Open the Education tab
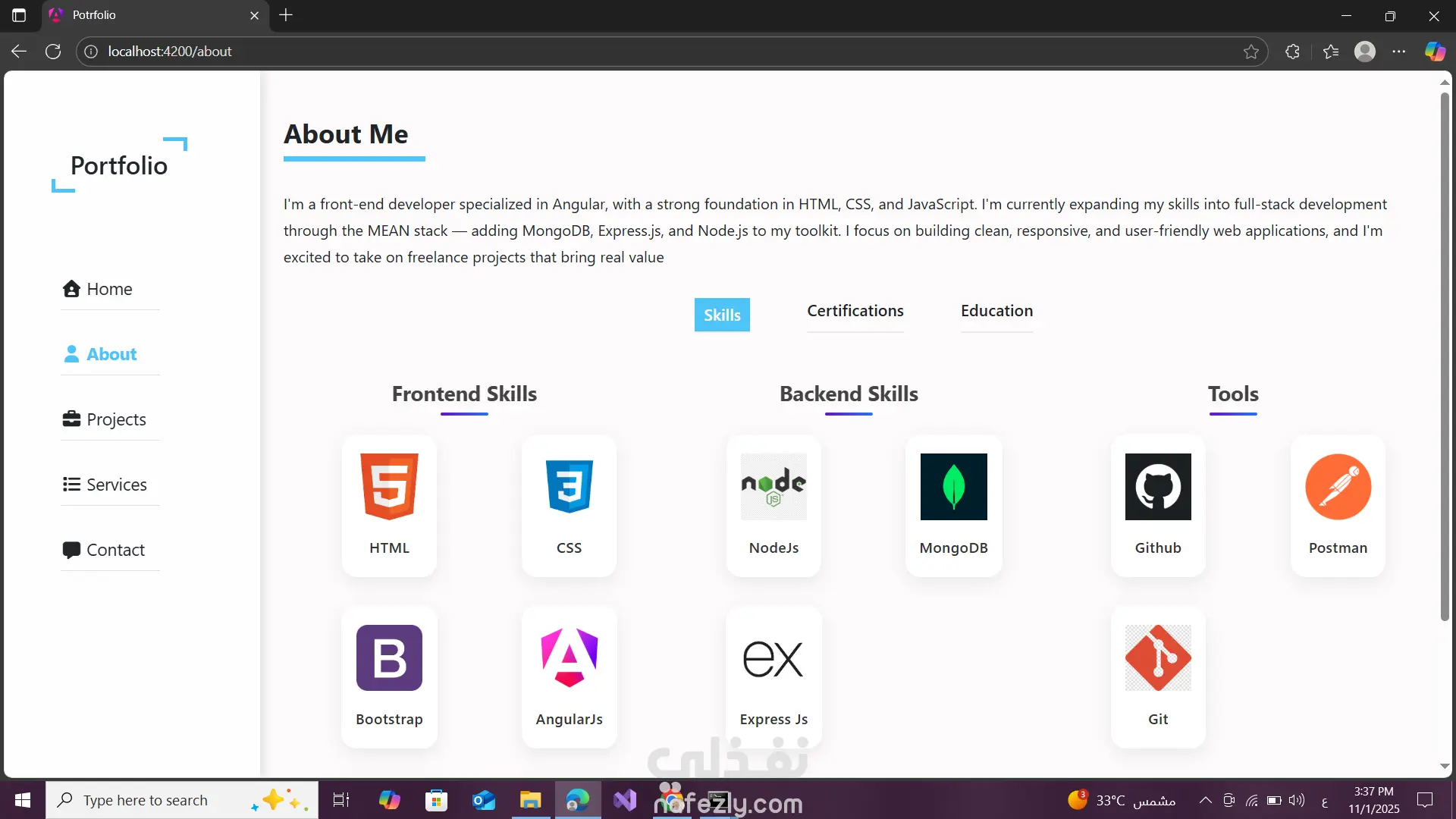The height and width of the screenshot is (819, 1456). click(996, 311)
